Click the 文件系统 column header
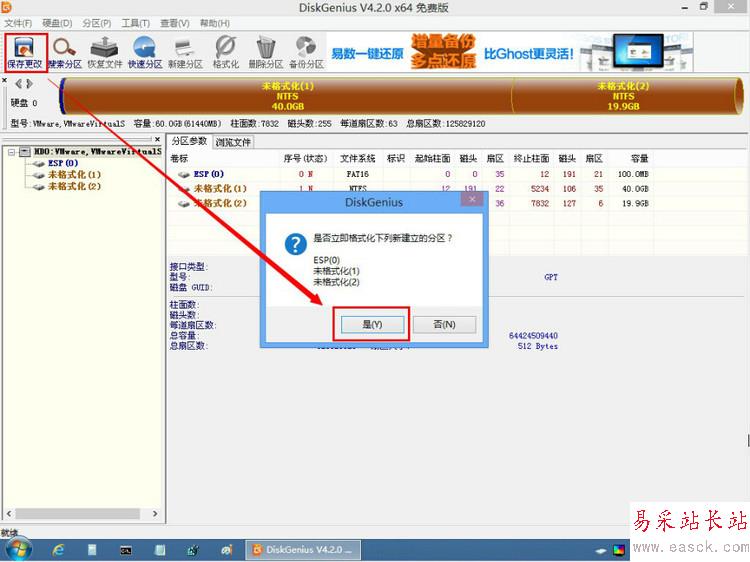The height and width of the screenshot is (562, 750). click(357, 158)
